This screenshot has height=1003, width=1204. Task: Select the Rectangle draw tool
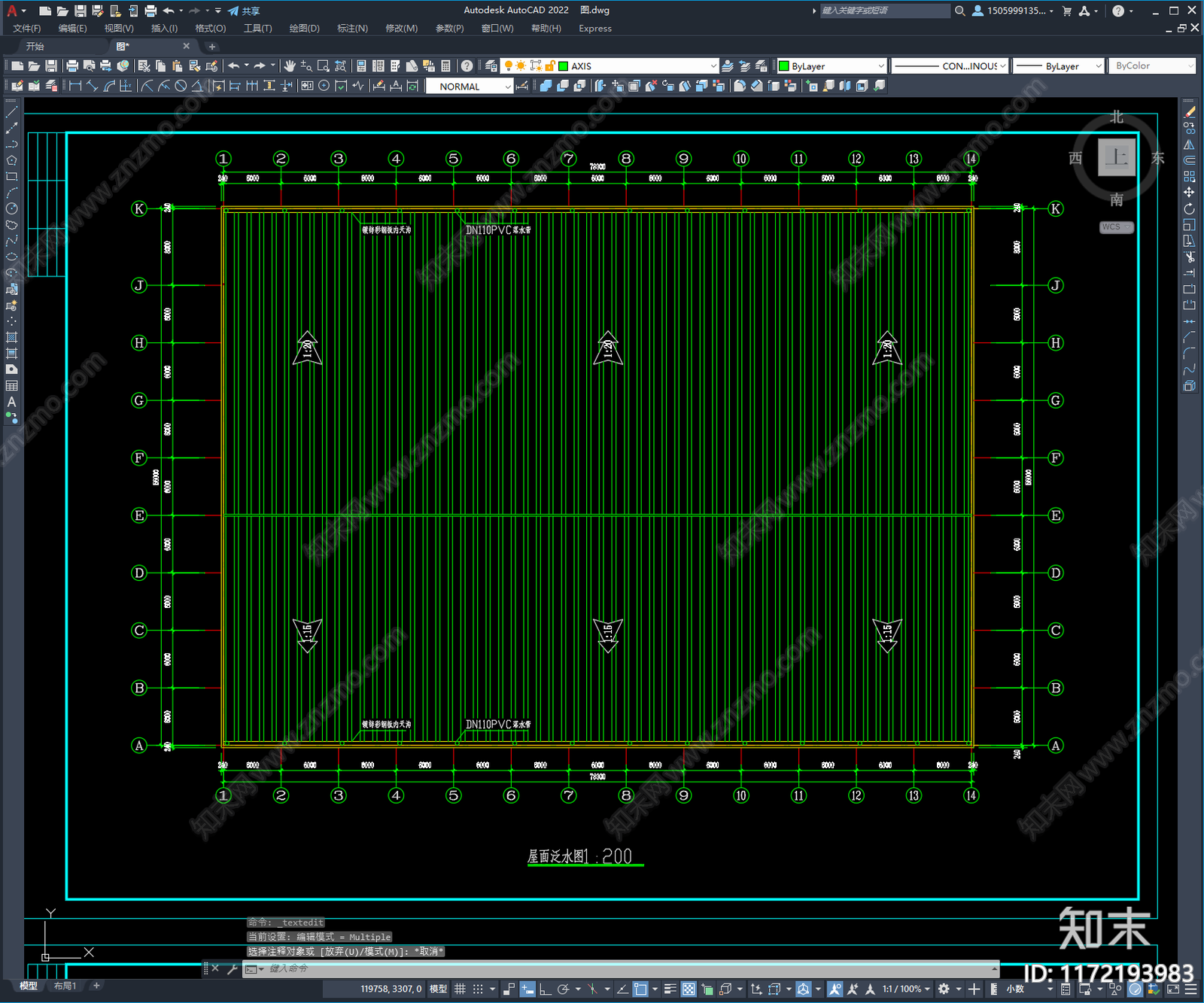[x=11, y=177]
